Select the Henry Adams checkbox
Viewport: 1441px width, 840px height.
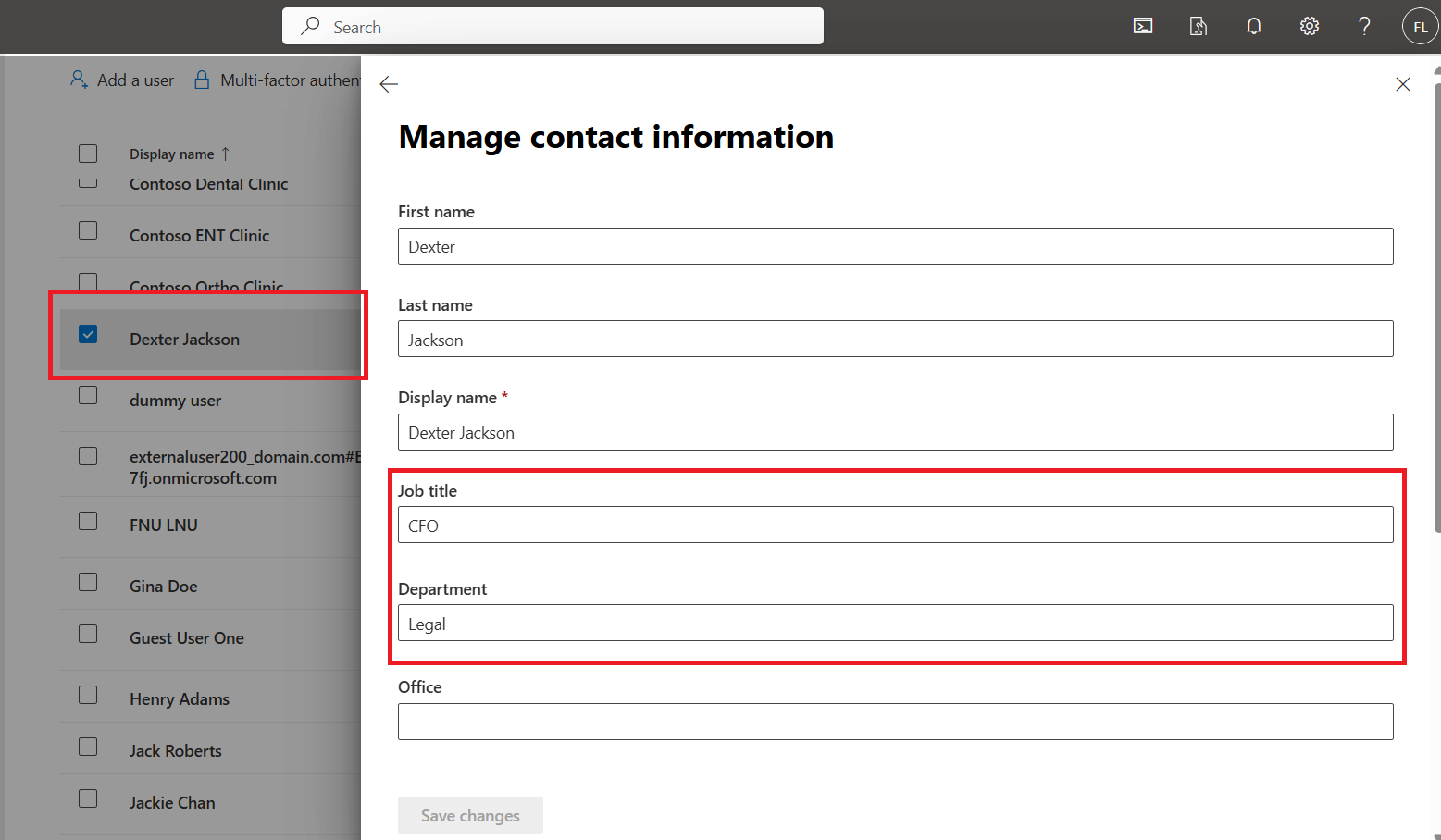click(x=88, y=695)
